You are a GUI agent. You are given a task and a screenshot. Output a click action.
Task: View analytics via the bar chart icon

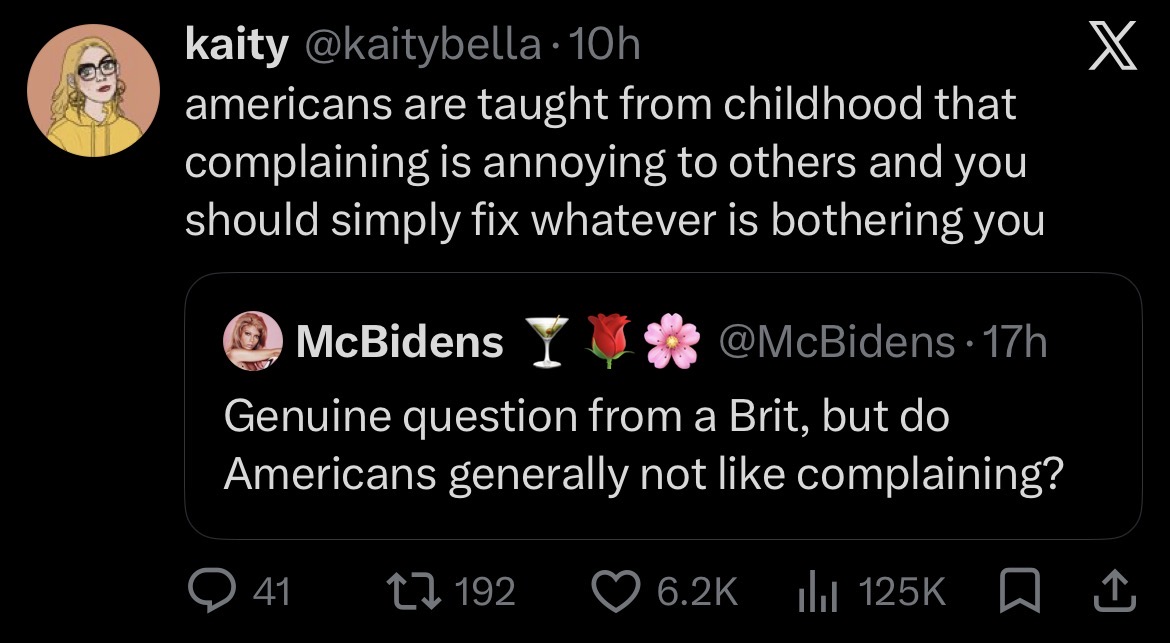click(818, 592)
